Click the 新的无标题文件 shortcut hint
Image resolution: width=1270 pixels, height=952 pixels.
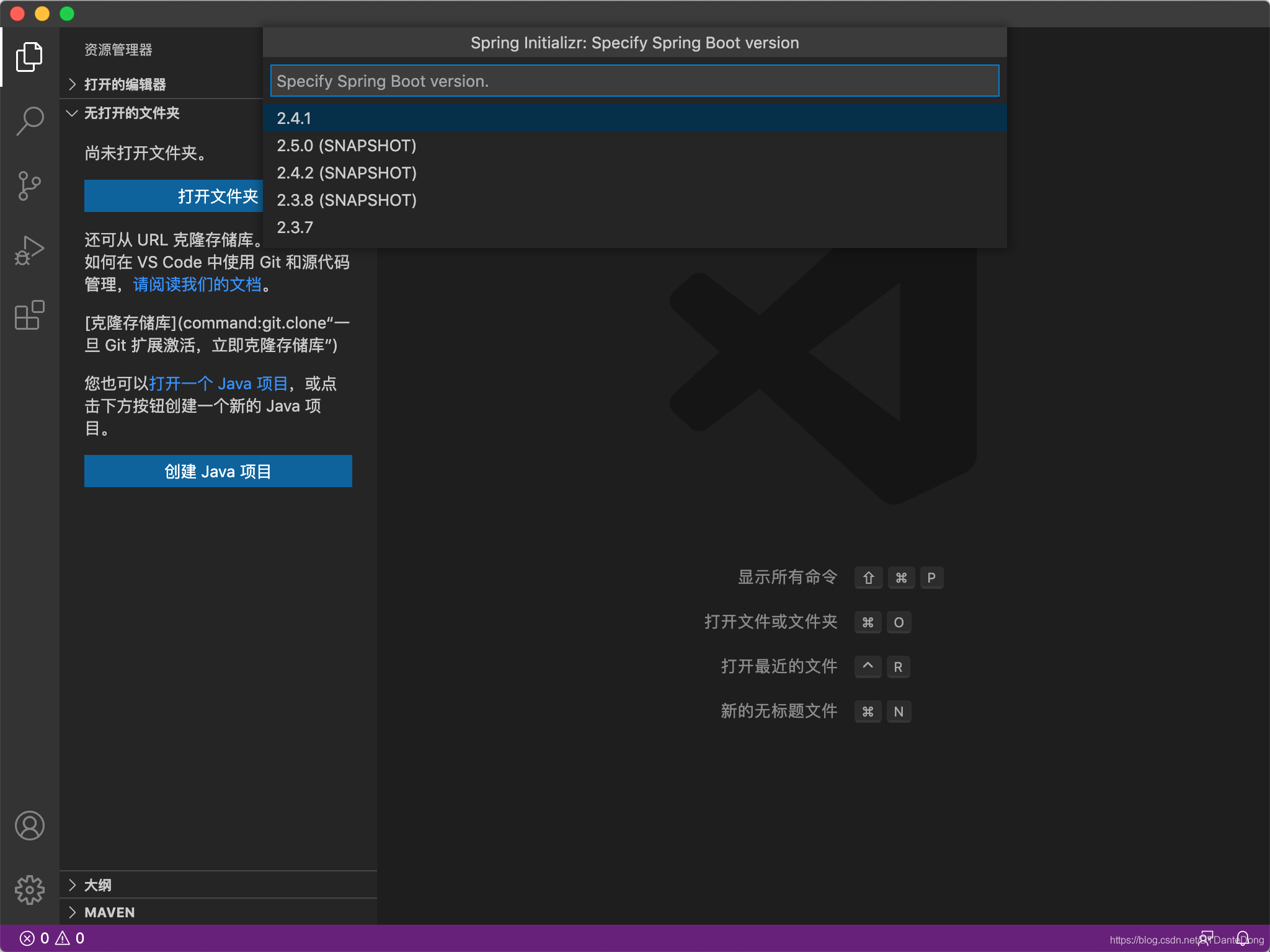(779, 711)
